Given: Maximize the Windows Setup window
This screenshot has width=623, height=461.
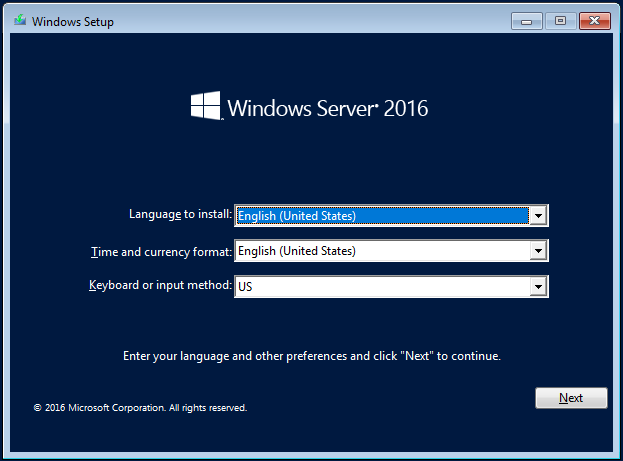Looking at the screenshot, I should [560, 21].
